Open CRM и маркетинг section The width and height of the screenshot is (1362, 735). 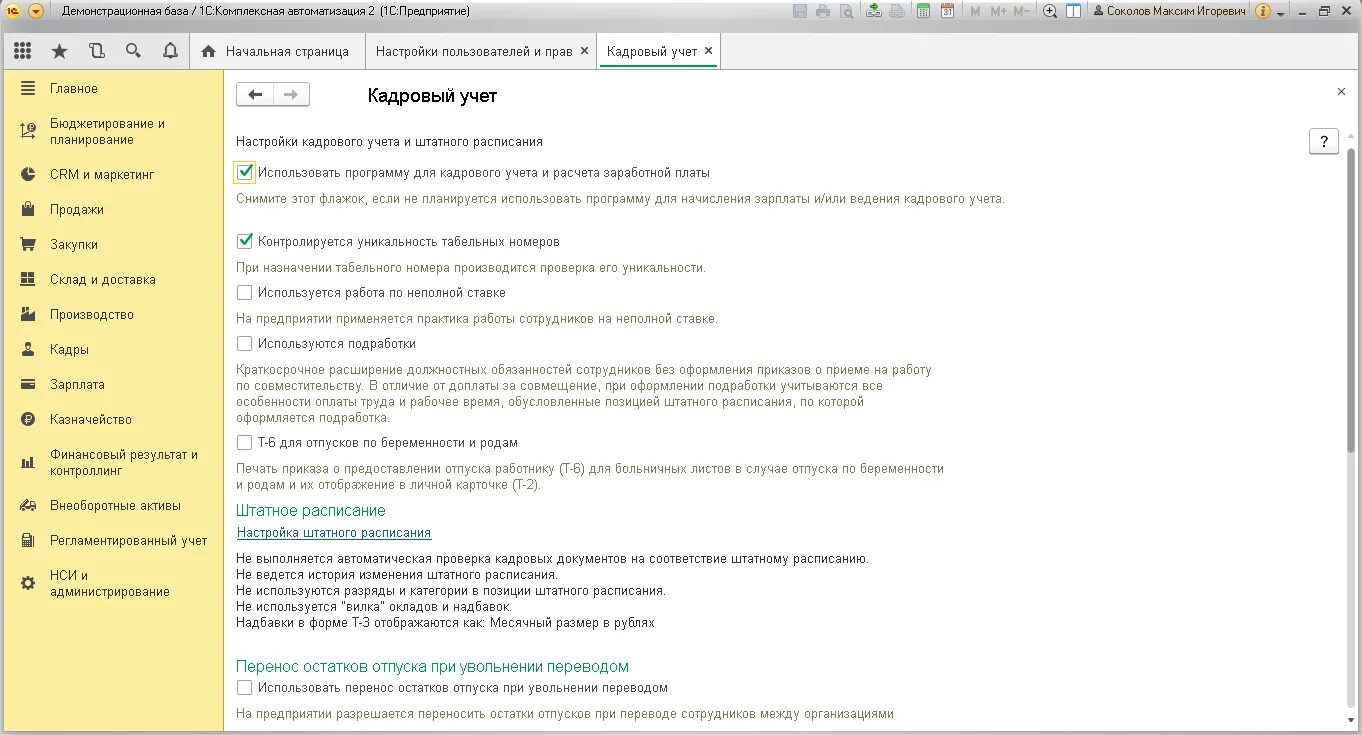pos(113,174)
